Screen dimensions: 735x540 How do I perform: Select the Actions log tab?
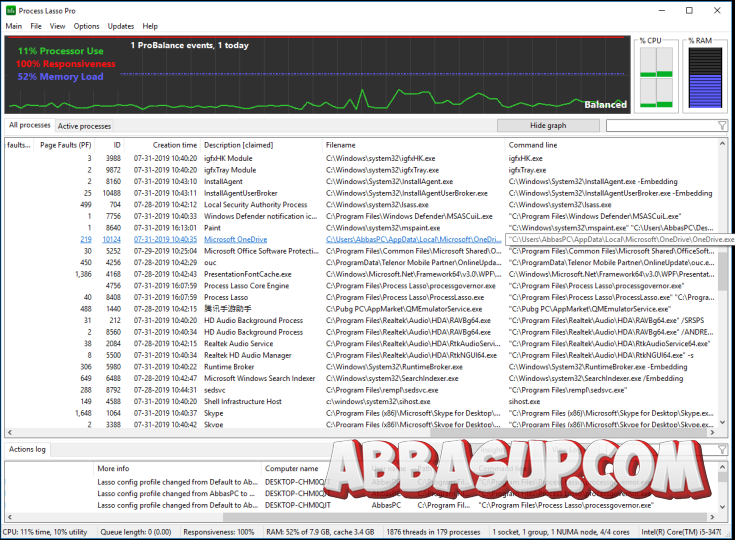click(x=27, y=449)
